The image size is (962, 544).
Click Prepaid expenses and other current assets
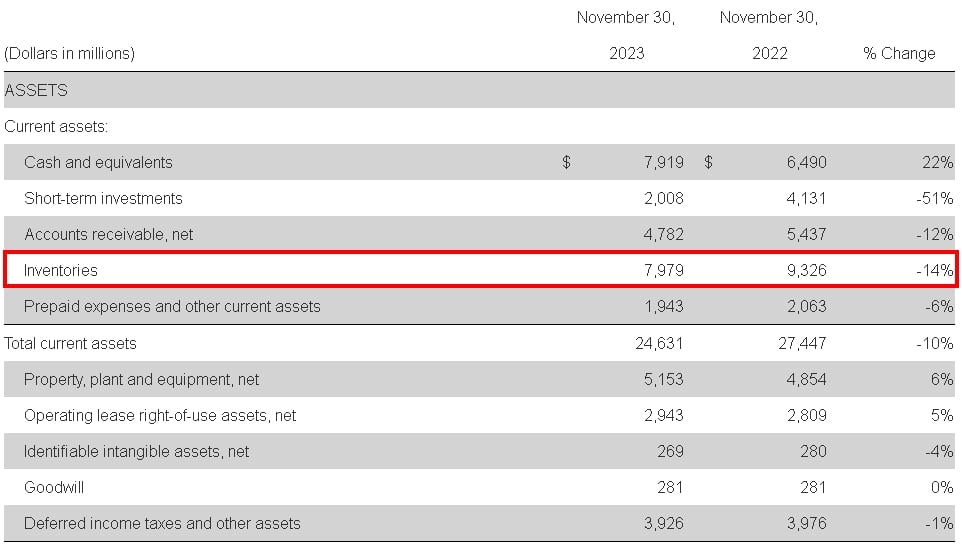[172, 307]
